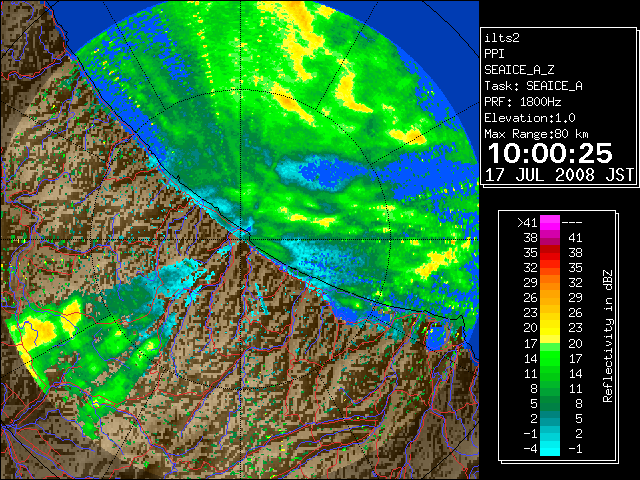Click the 'Reflectivity in dBZ' axis label
This screenshot has height=480, width=640.
click(608, 336)
